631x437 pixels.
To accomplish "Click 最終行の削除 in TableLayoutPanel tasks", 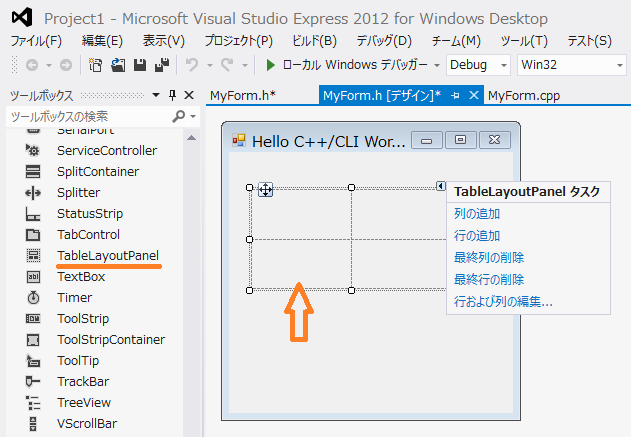I will coord(489,279).
